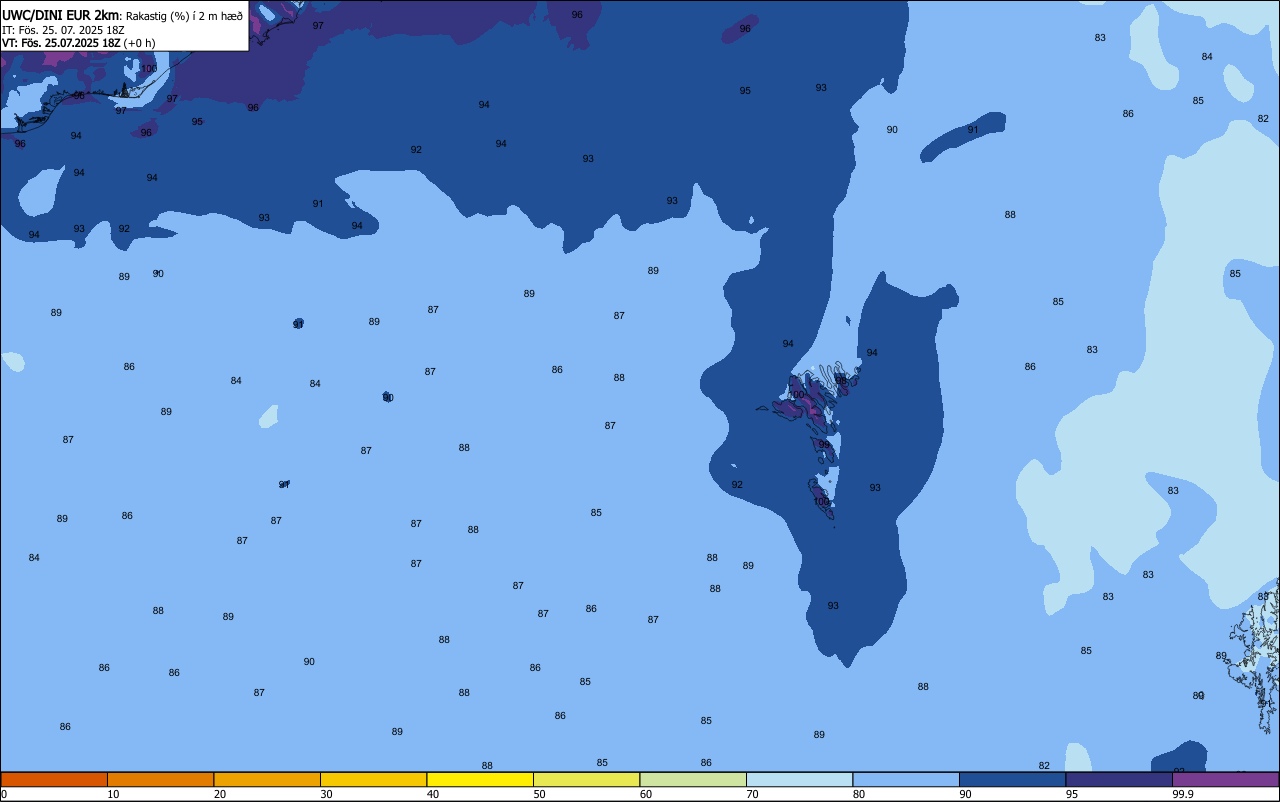Click the 'UWC/DINI EUR 2km' title text
Viewport: 1280px width, 802px height.
click(x=60, y=15)
